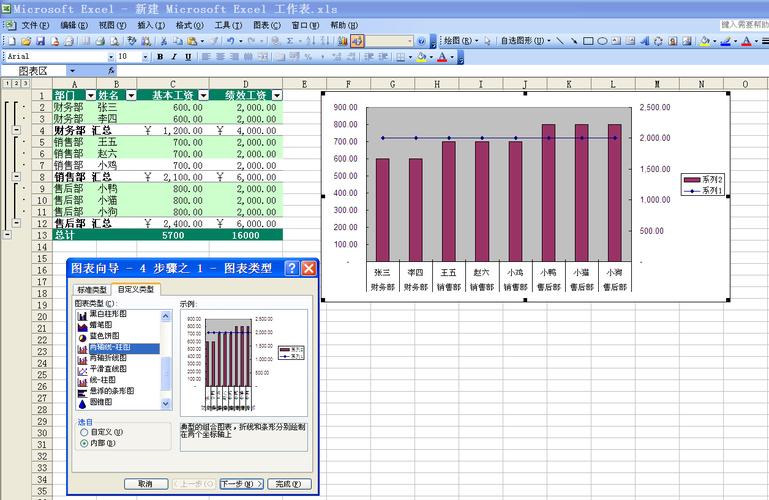
Task: Open the 部门 filter dropdown
Action: tap(91, 95)
